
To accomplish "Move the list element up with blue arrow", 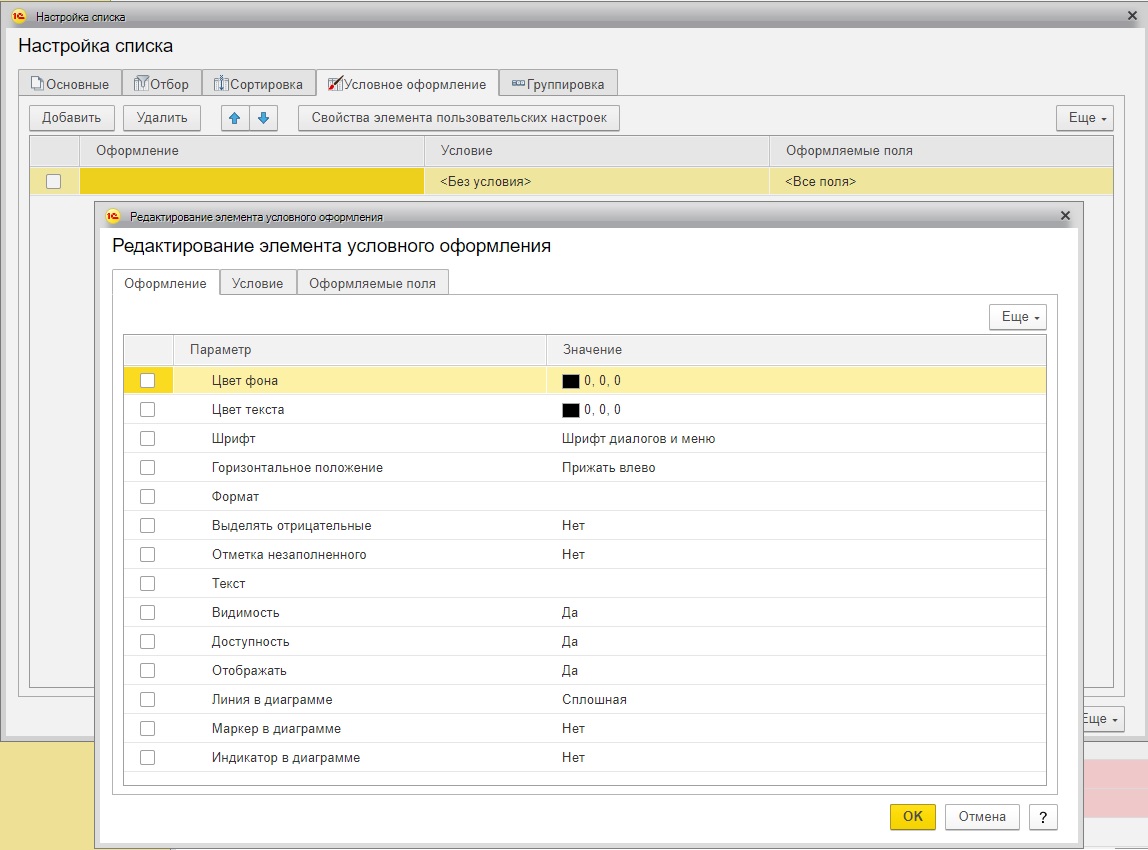I will pyautogui.click(x=235, y=118).
